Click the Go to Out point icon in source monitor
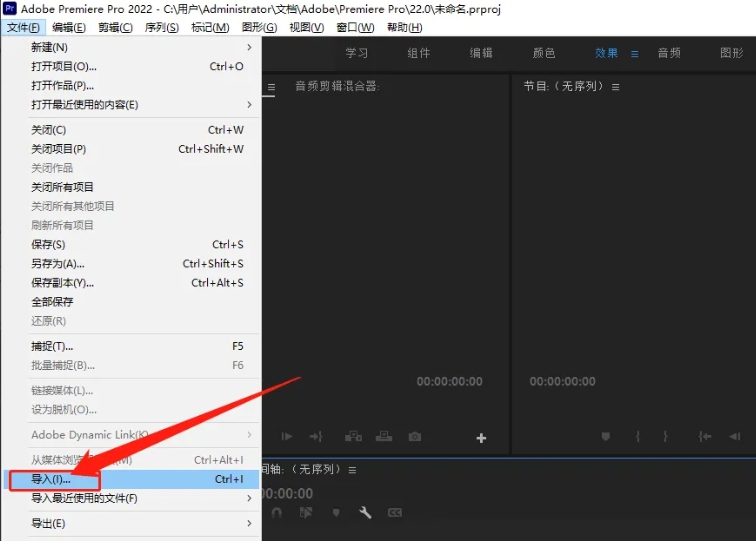 click(x=316, y=437)
